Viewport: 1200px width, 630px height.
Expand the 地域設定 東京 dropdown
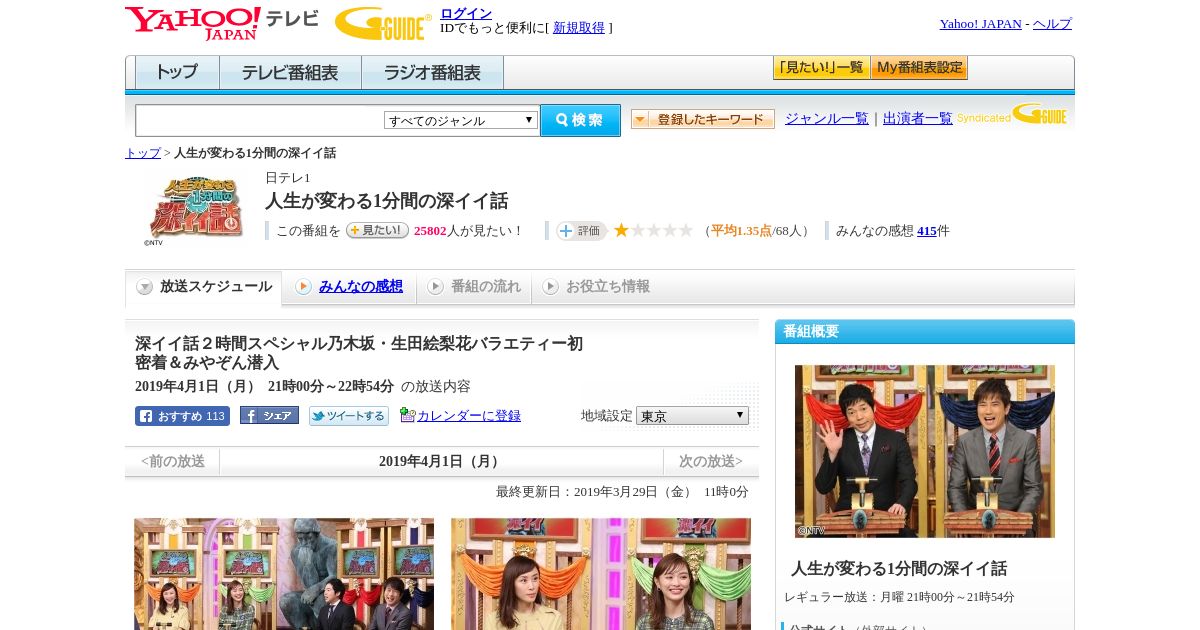tap(692, 415)
